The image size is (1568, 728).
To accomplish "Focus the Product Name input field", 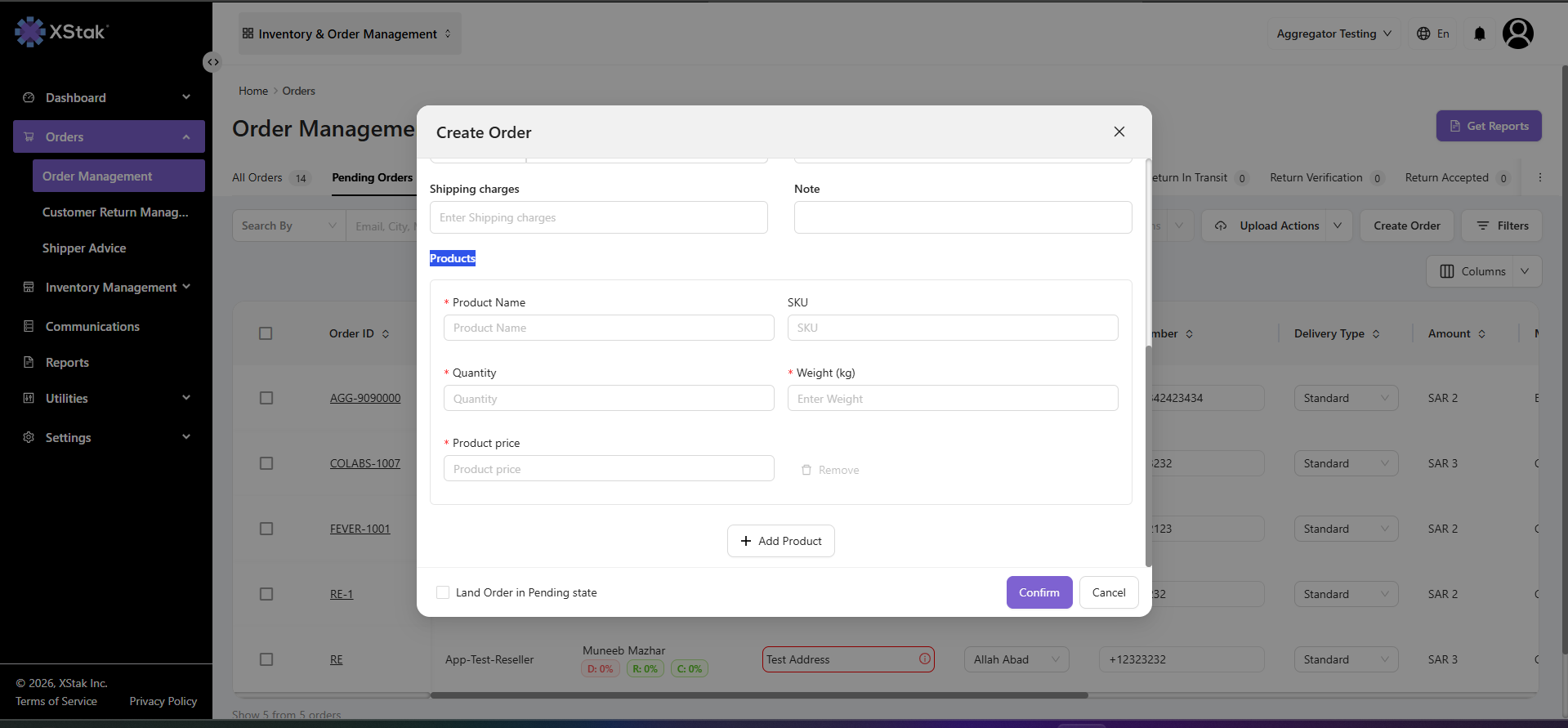I will point(609,328).
